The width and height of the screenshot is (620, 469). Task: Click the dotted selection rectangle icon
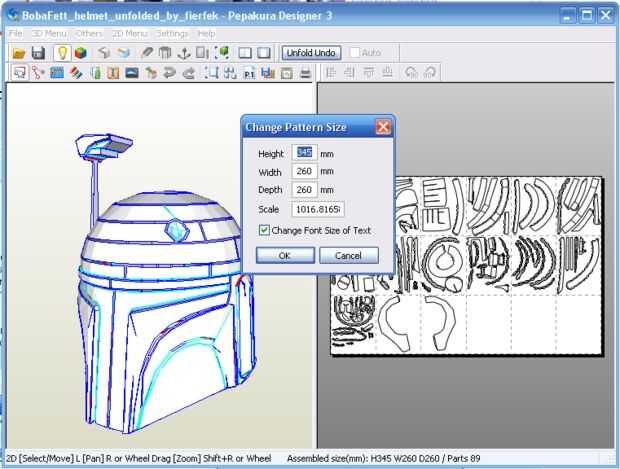pos(212,73)
